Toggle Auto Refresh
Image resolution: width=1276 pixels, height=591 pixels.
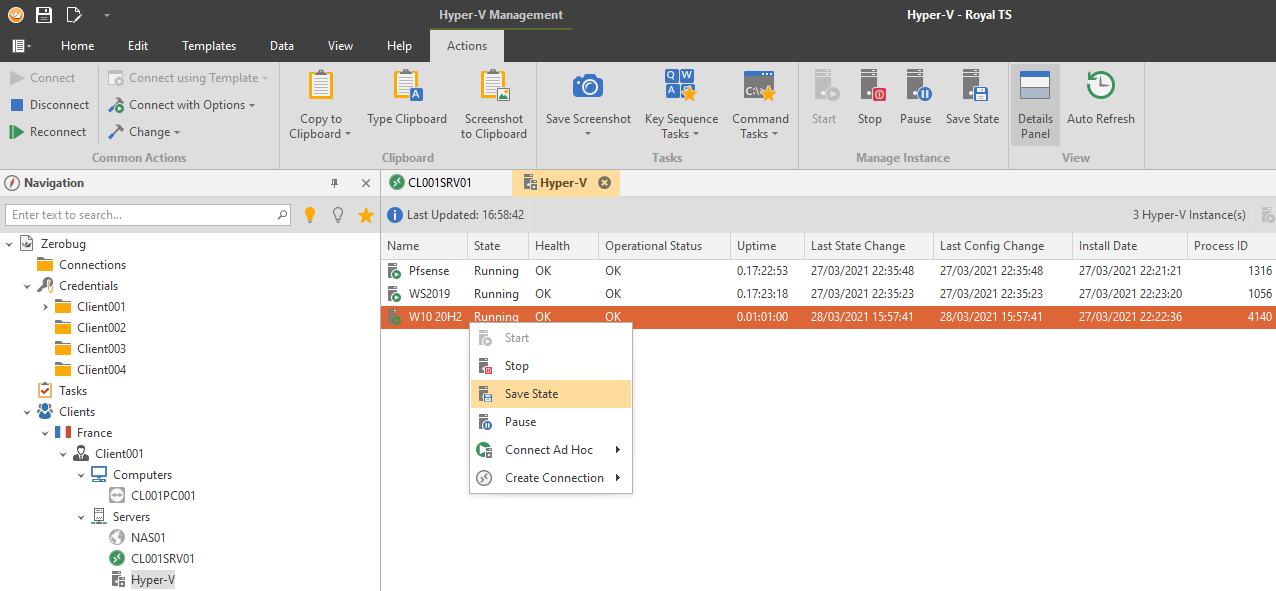1100,98
